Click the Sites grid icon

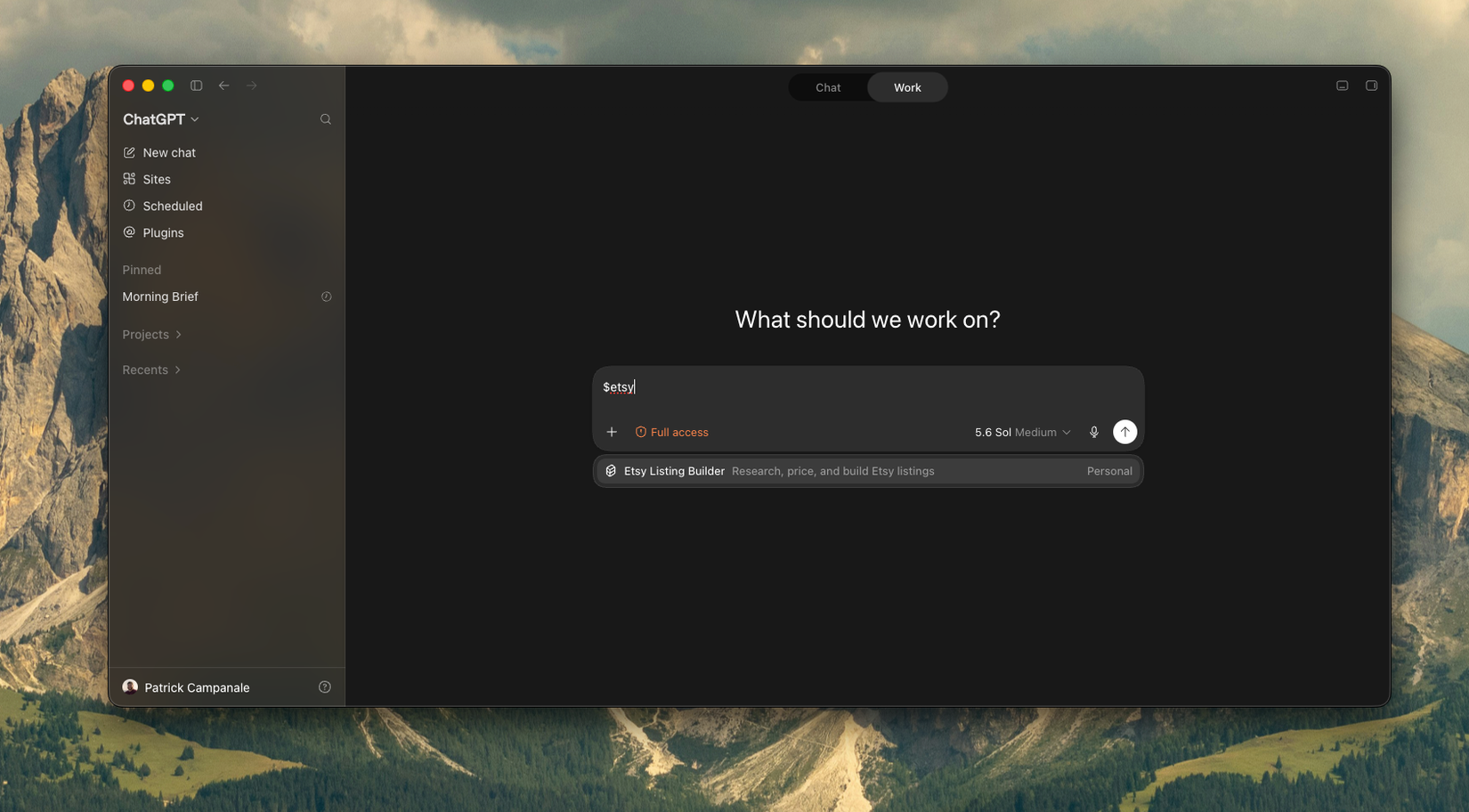click(x=129, y=179)
